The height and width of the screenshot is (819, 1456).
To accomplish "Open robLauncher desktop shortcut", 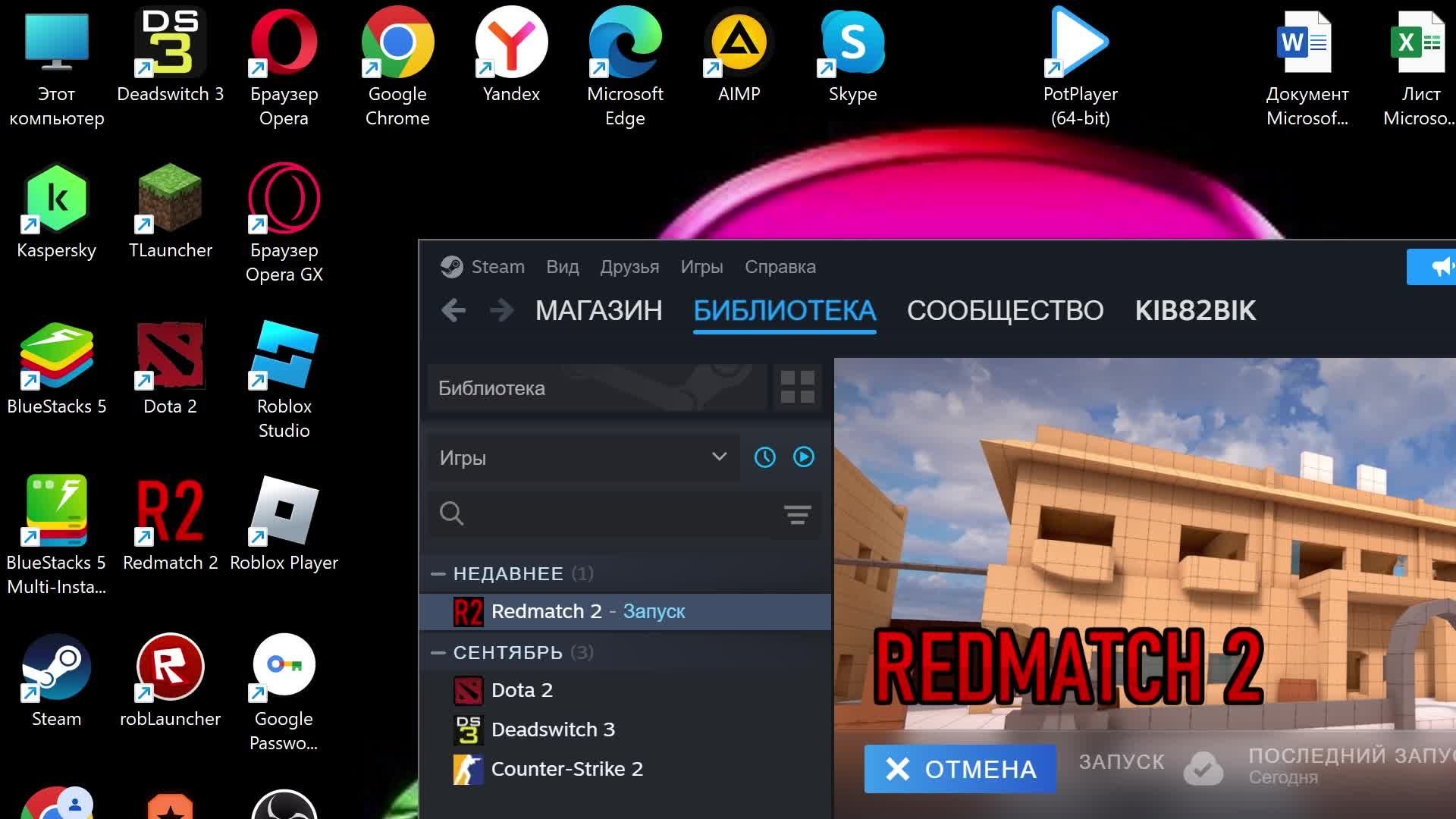I will [171, 679].
